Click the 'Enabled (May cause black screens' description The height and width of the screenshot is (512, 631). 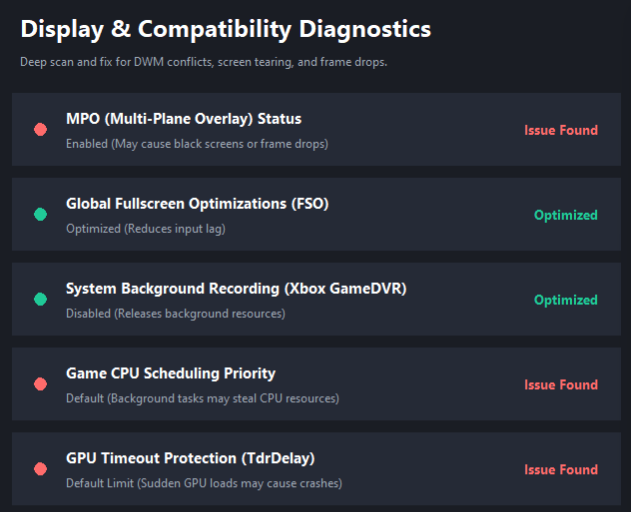(x=197, y=144)
